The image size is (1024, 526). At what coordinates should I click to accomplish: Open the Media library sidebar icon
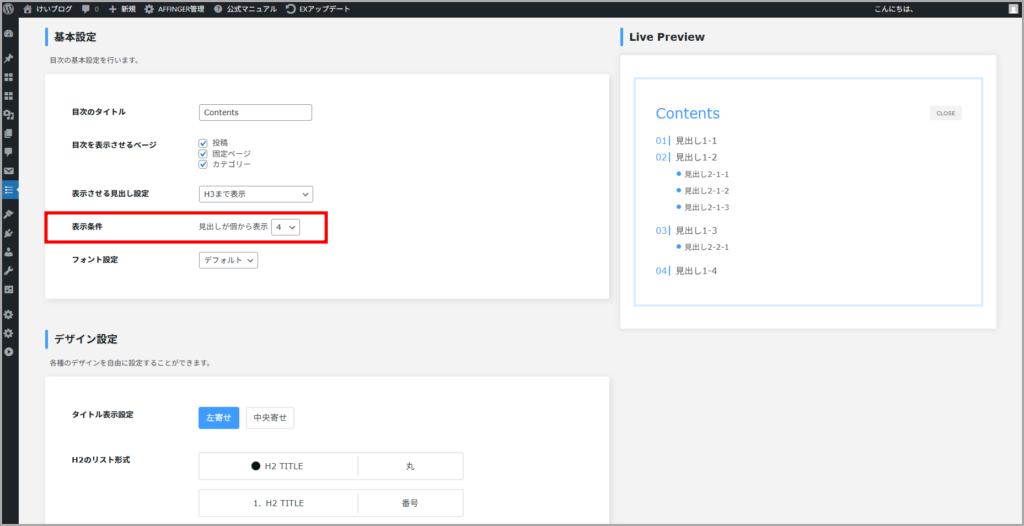9,115
